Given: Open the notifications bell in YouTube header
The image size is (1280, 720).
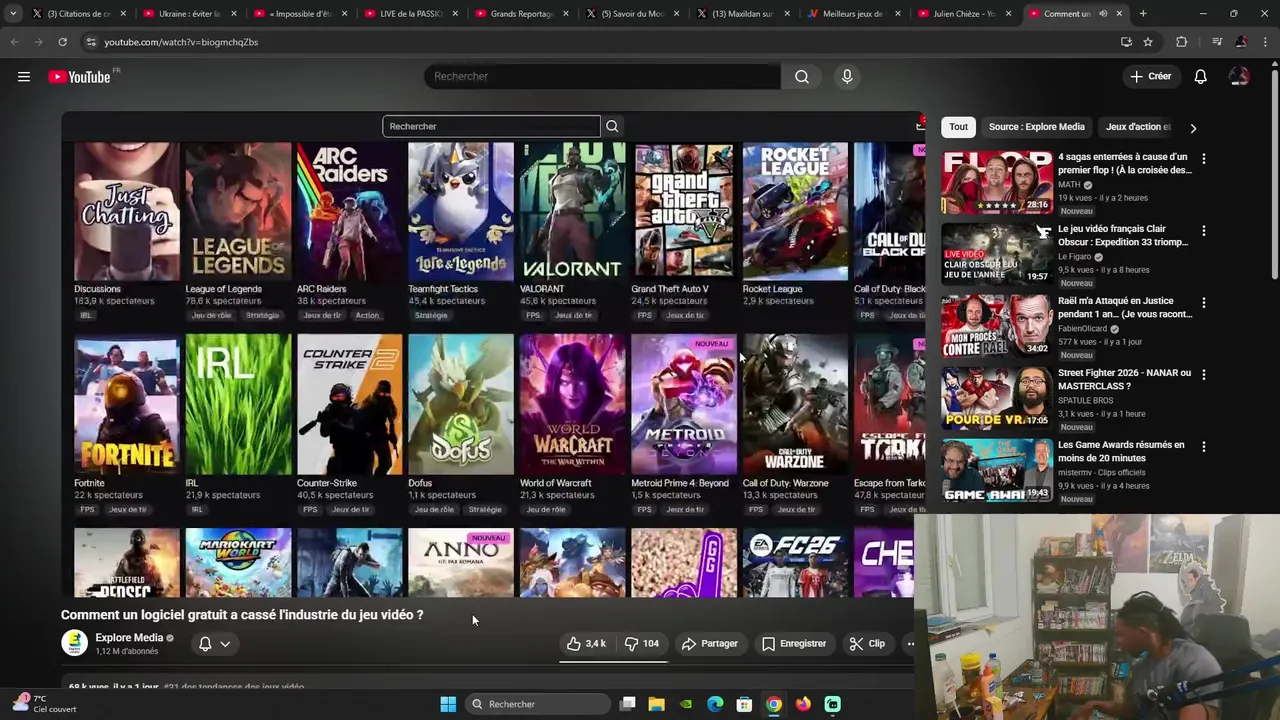Looking at the screenshot, I should pyautogui.click(x=1200, y=77).
